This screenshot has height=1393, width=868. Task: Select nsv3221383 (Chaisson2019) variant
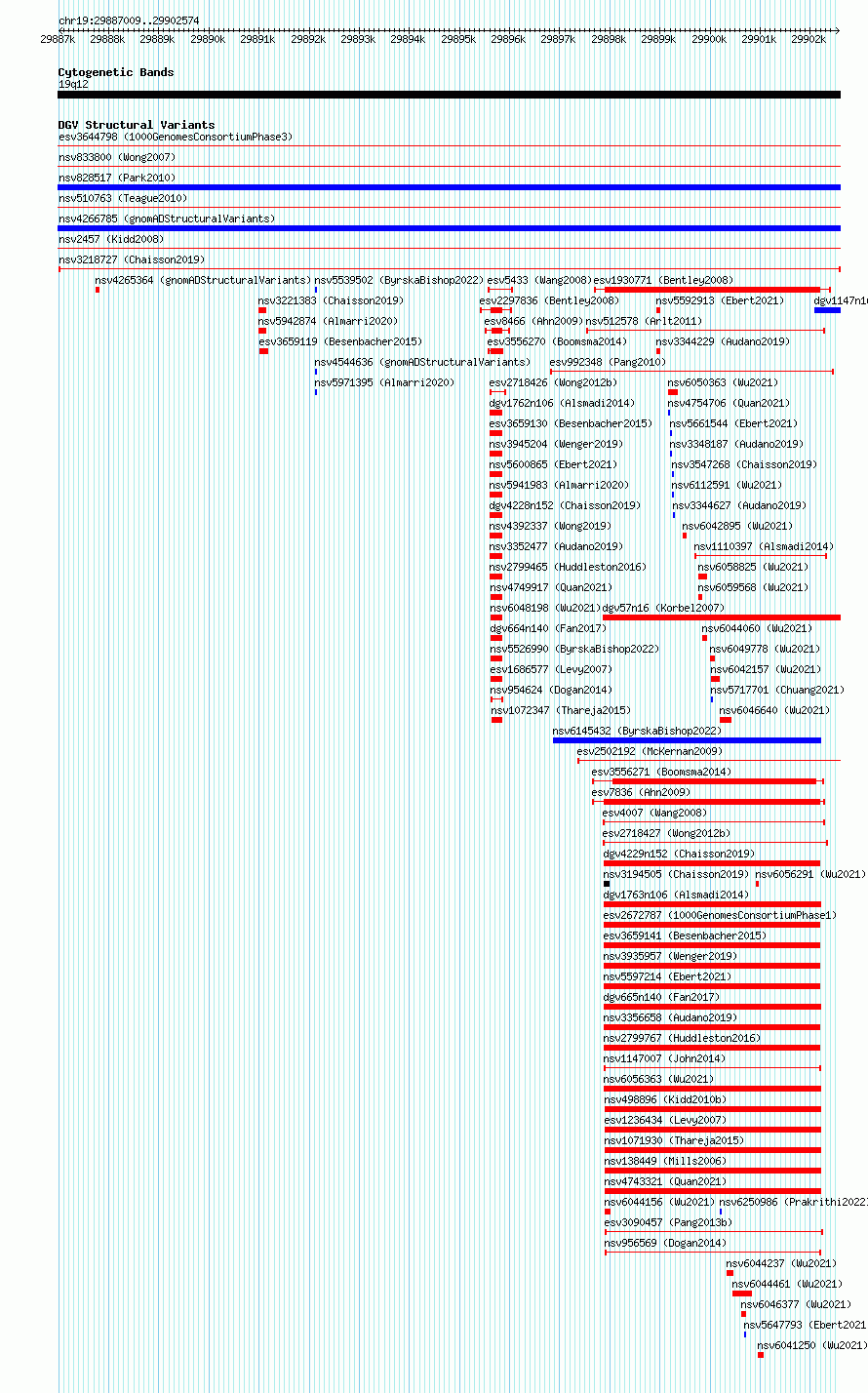(x=331, y=300)
